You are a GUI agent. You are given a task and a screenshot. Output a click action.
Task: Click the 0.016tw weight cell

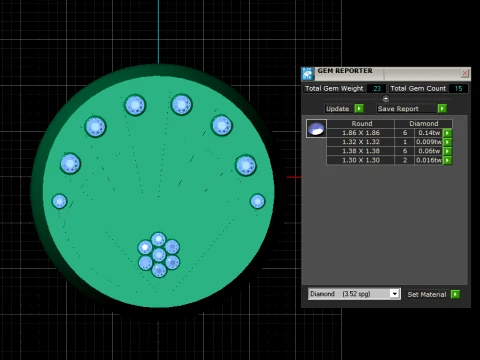point(429,160)
